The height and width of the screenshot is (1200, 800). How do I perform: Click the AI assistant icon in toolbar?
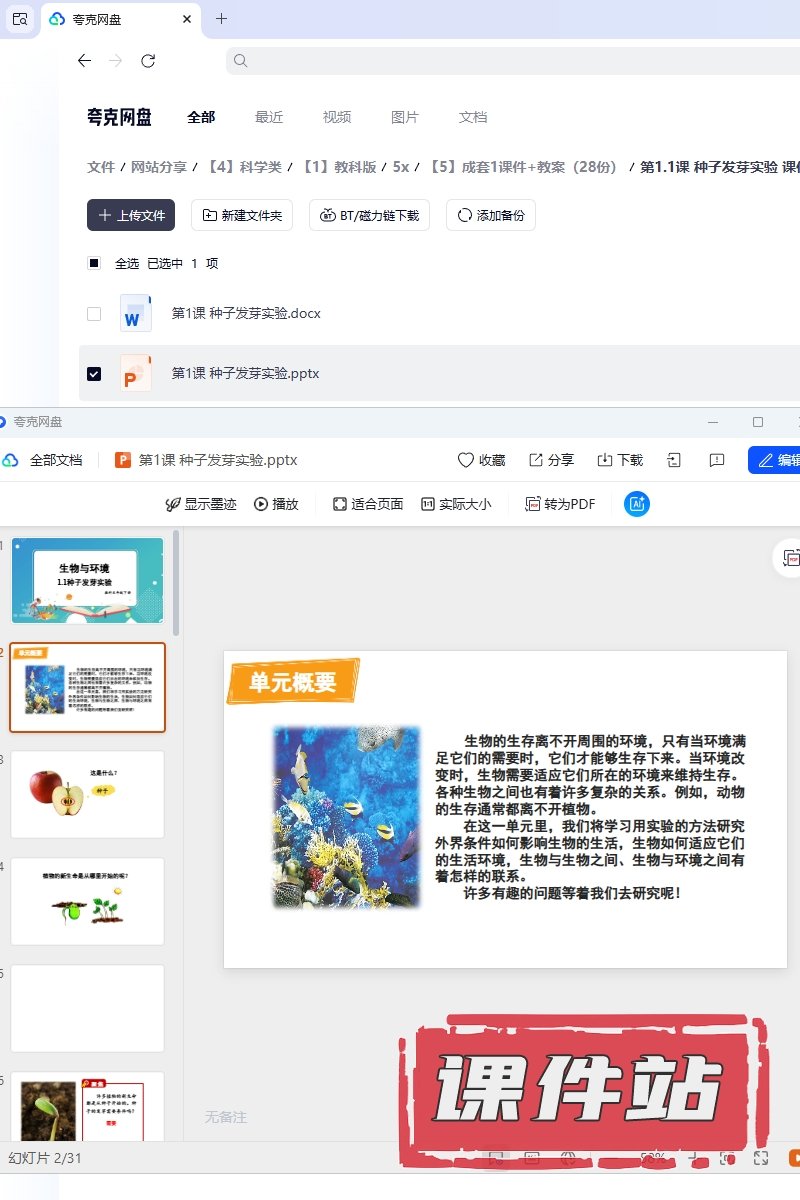637,504
